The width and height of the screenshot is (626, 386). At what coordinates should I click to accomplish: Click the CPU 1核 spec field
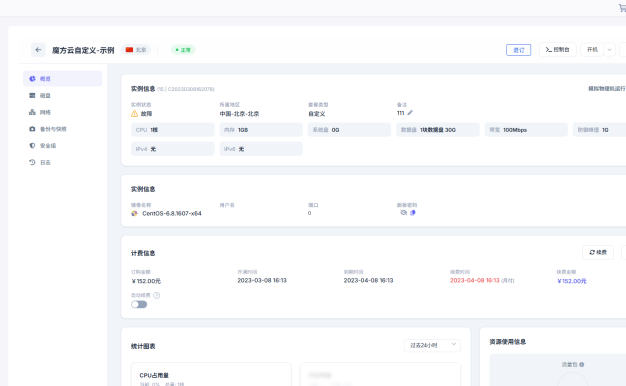[172, 130]
